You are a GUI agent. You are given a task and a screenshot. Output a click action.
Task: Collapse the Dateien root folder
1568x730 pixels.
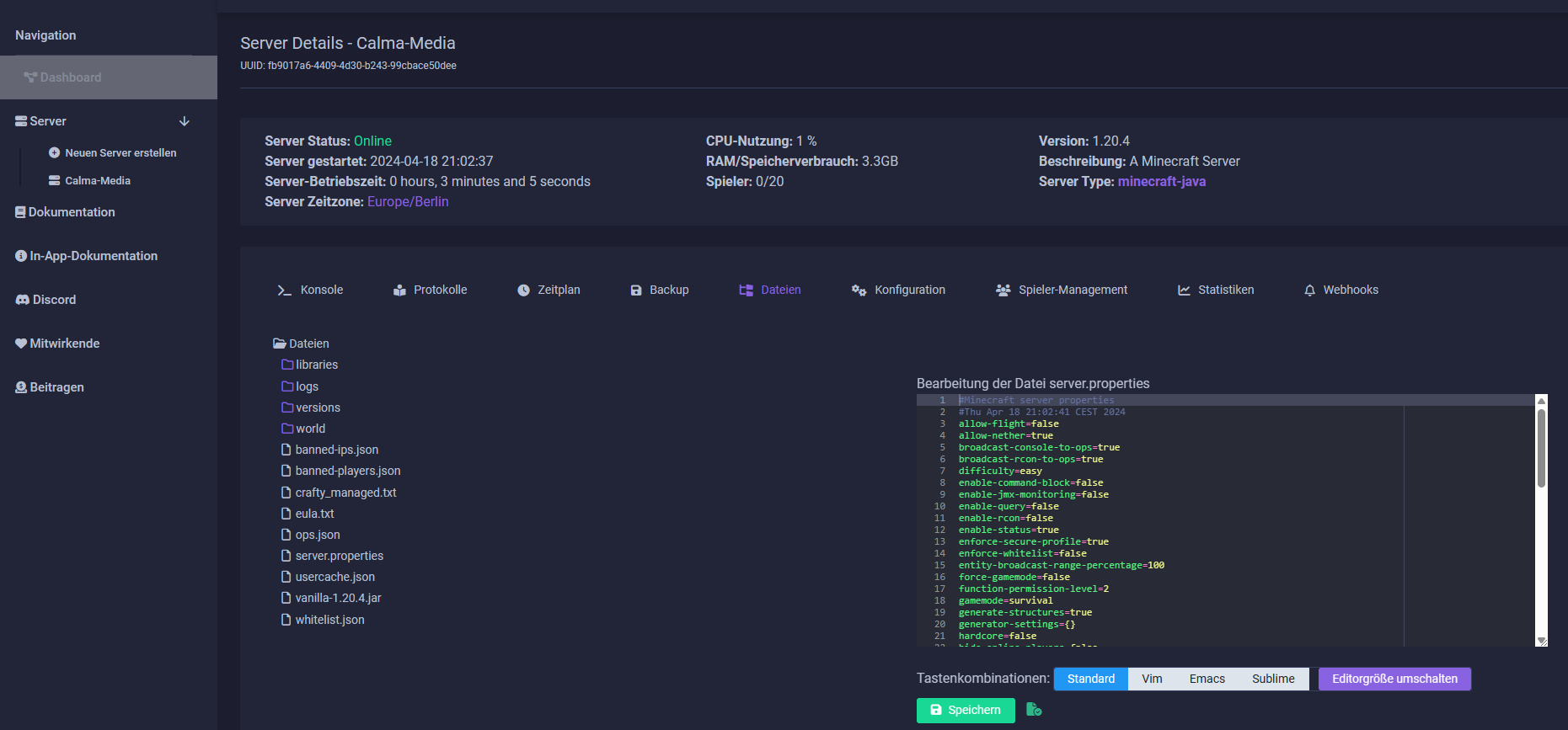tap(301, 344)
